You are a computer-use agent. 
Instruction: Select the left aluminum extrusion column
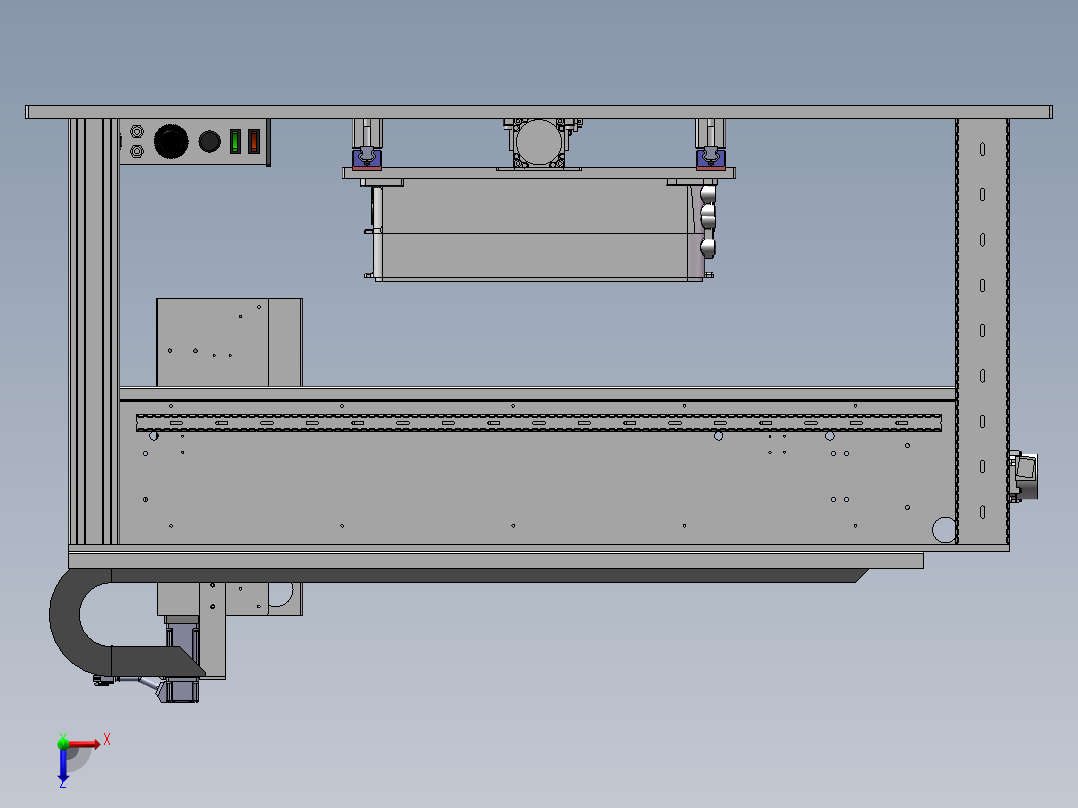(x=94, y=331)
